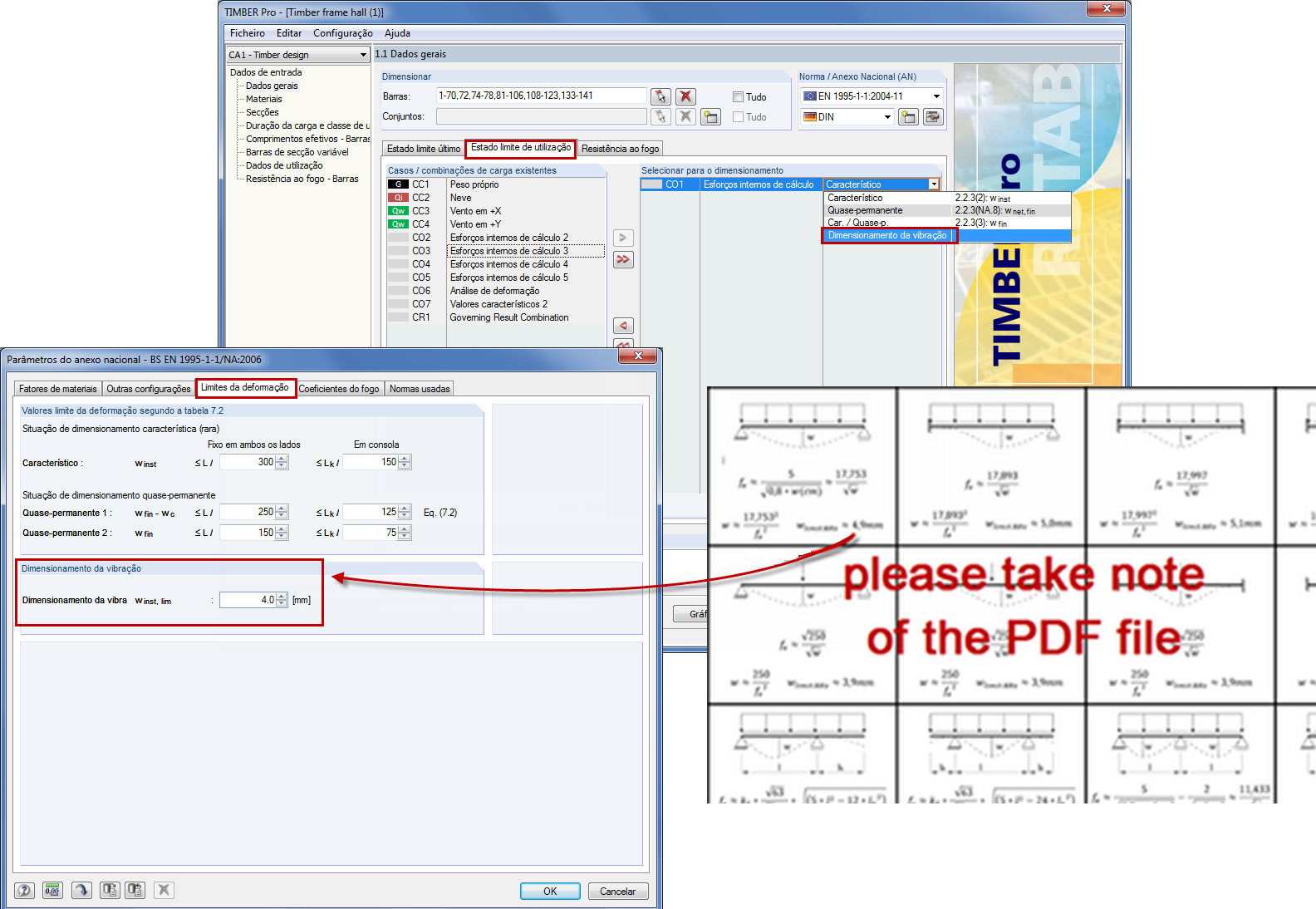Switch to the Resistência ao fogo tab

[x=621, y=149]
